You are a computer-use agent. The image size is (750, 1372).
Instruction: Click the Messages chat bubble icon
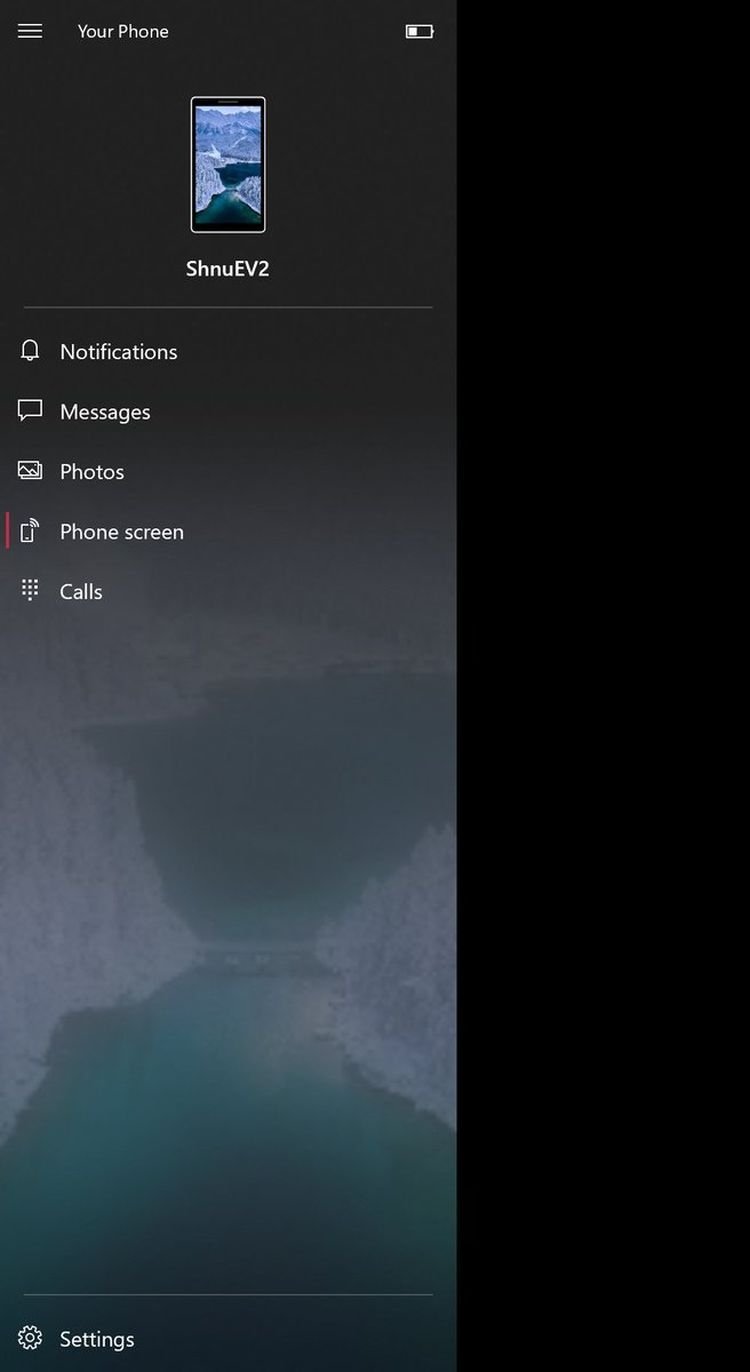(30, 411)
